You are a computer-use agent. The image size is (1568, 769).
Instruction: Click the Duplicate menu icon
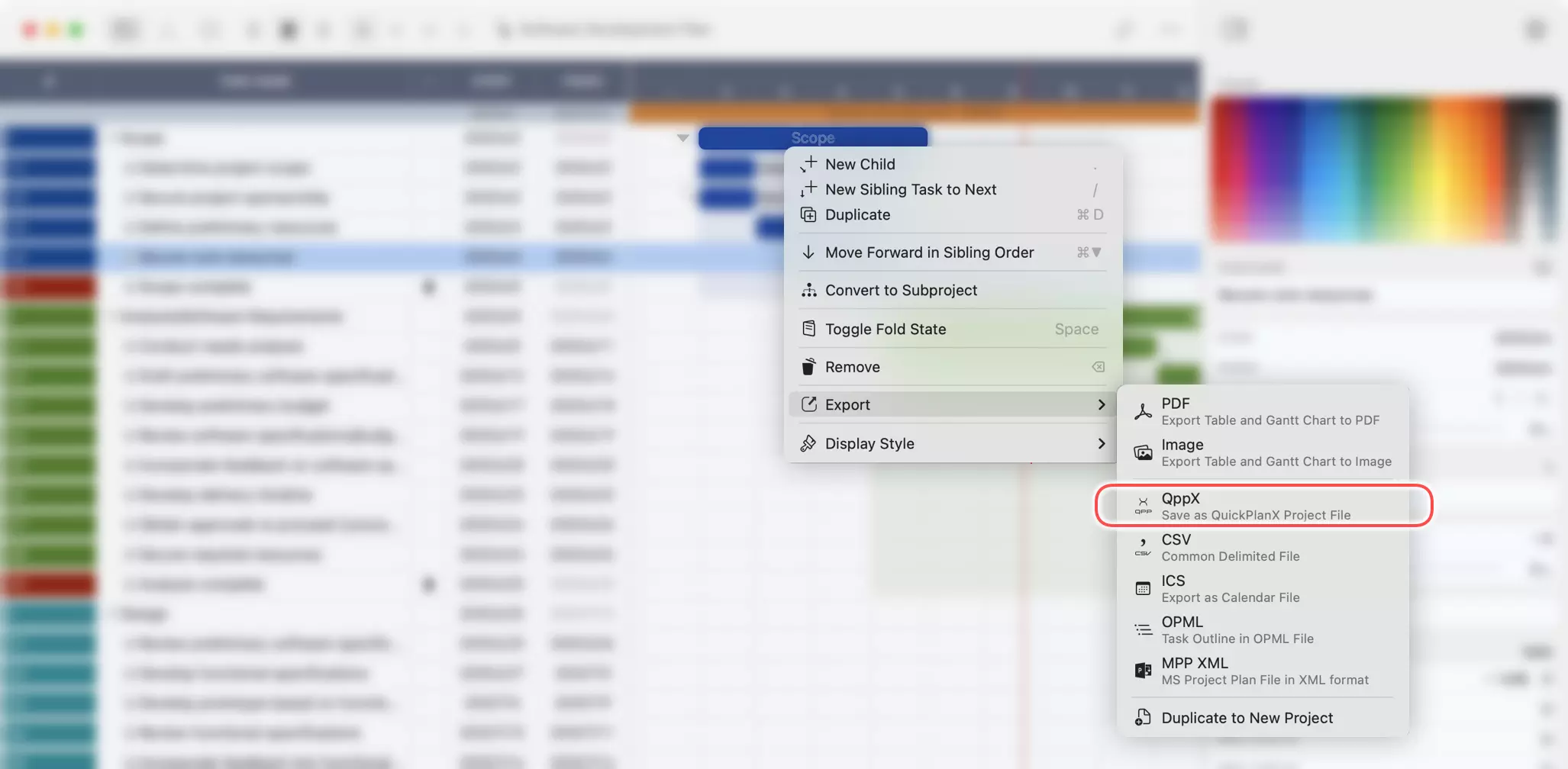(808, 215)
